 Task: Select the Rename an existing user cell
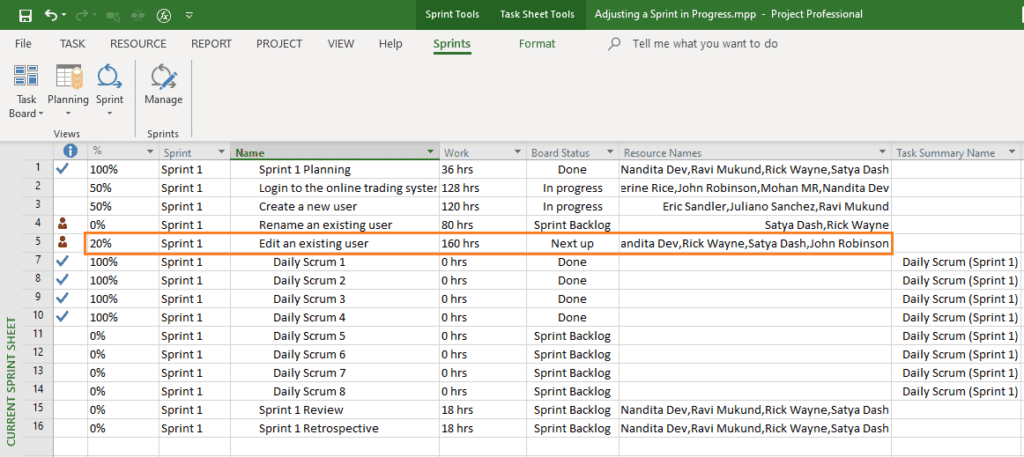(x=334, y=225)
